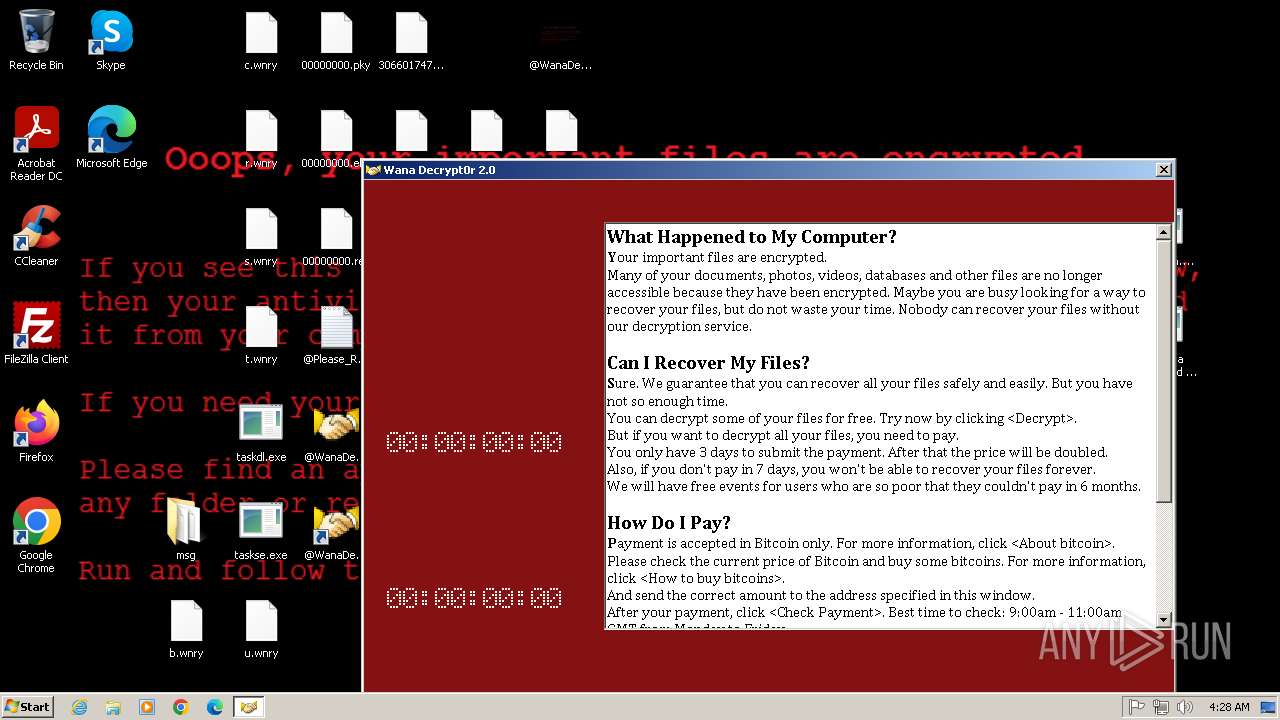Viewport: 1280px width, 720px height.
Task: Select the Microsoft Edge desktop shortcut
Action: point(111,138)
